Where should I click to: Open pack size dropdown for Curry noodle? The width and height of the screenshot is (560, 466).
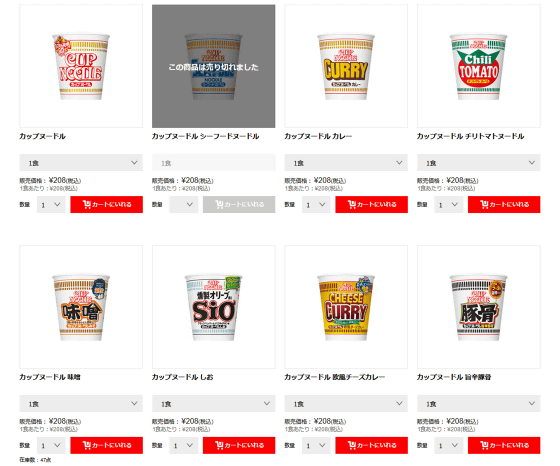346,163
